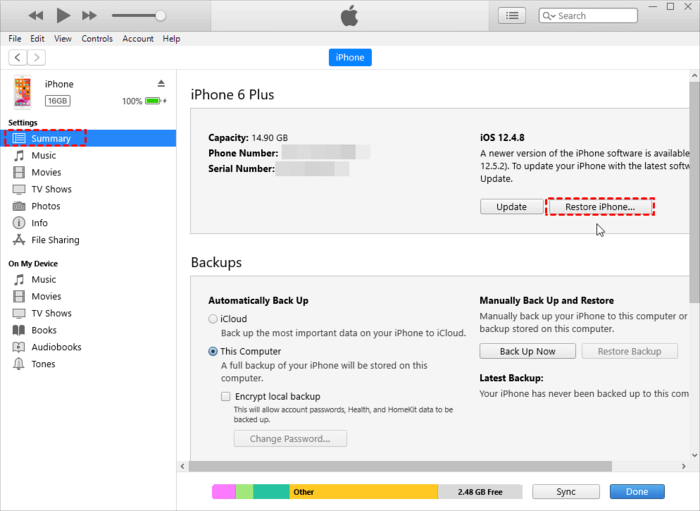Viewport: 700px width, 511px height.
Task: Eject the iPhone using eject icon
Action: [x=161, y=83]
